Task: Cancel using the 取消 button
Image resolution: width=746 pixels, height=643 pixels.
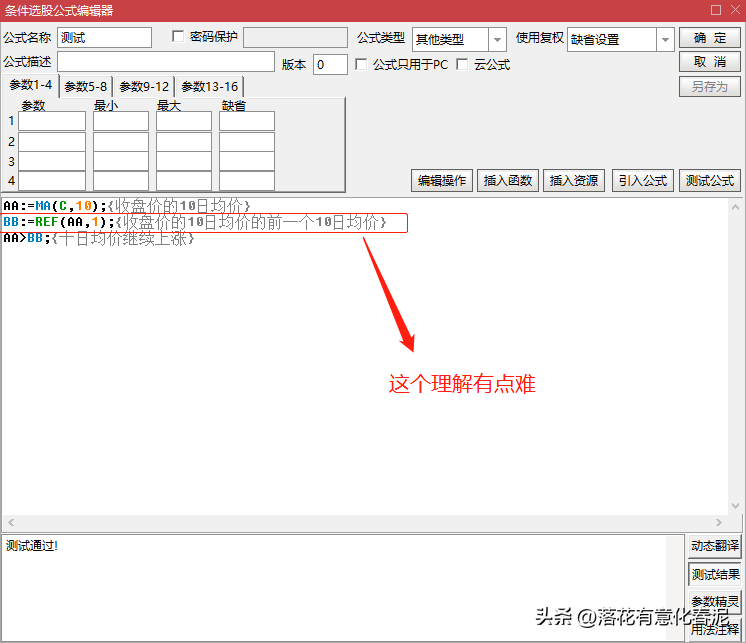Action: [x=709, y=62]
